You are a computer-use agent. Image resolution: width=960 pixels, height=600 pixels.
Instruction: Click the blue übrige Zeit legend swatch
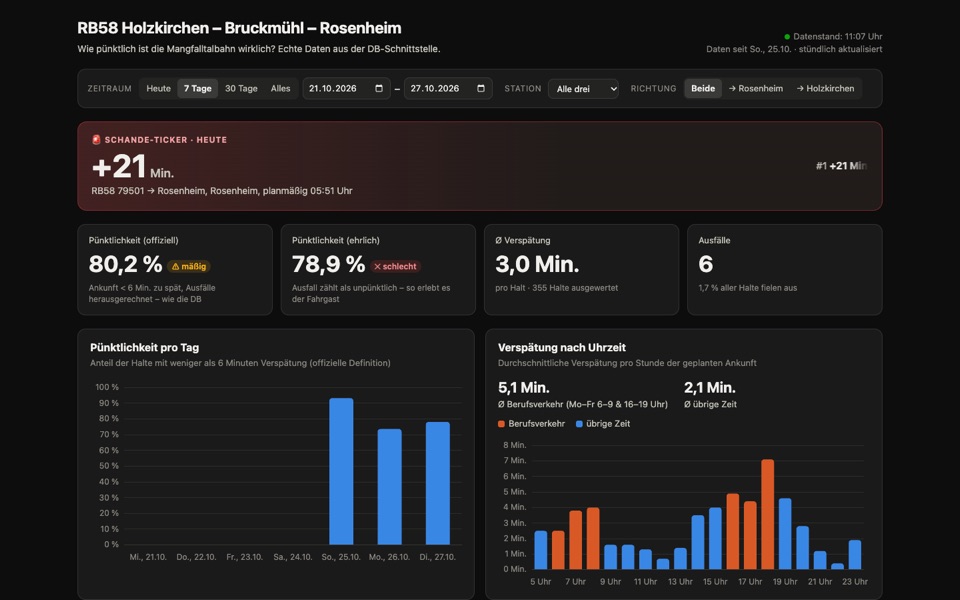pyautogui.click(x=579, y=424)
